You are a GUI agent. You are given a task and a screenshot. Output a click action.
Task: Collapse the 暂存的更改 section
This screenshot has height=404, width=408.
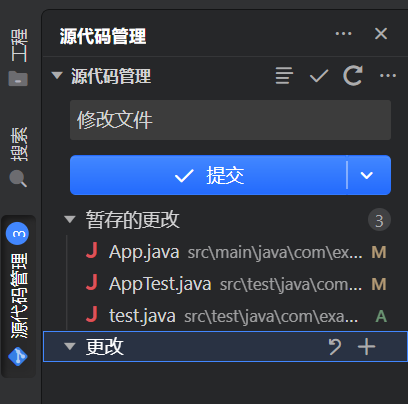tap(70, 220)
